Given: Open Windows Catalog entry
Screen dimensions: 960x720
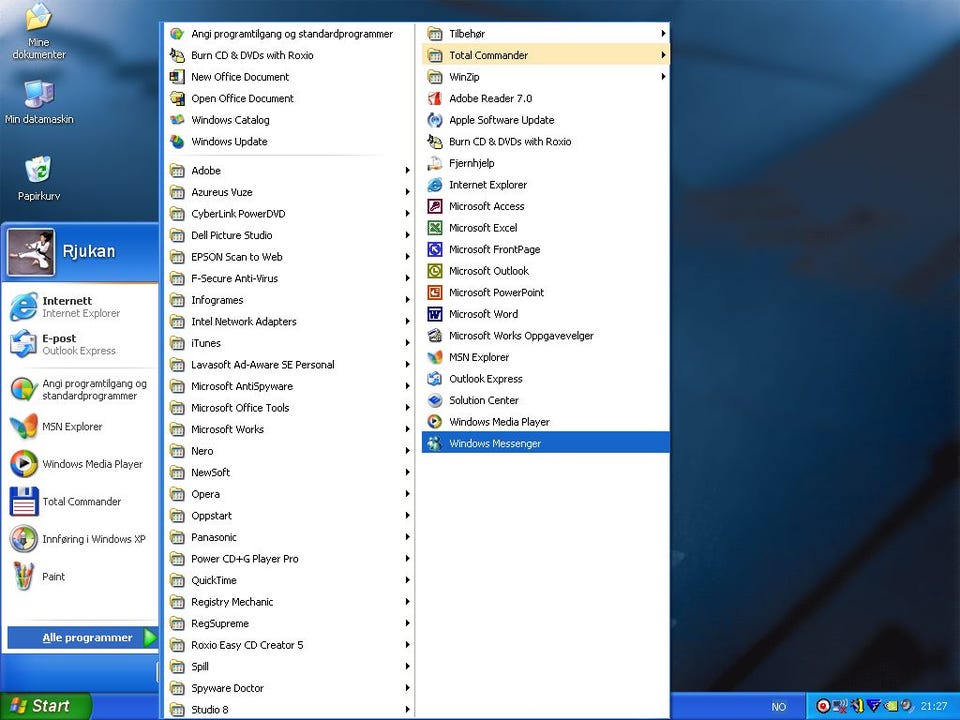Looking at the screenshot, I should click(290, 120).
